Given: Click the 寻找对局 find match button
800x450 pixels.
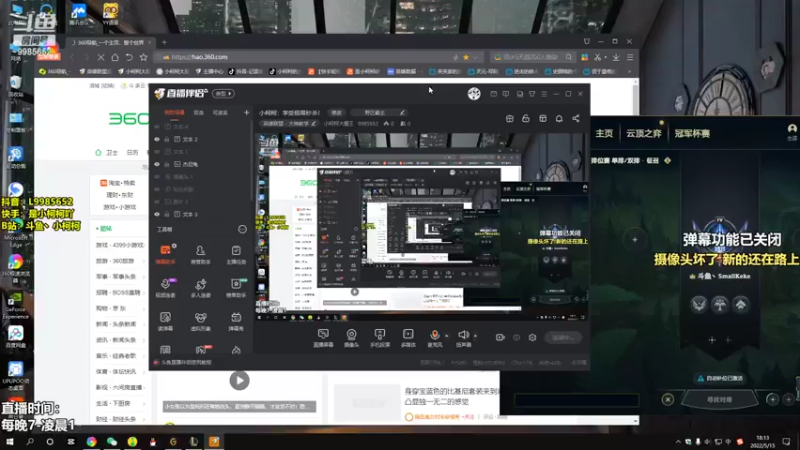Looking at the screenshot, I should pyautogui.click(x=719, y=399).
